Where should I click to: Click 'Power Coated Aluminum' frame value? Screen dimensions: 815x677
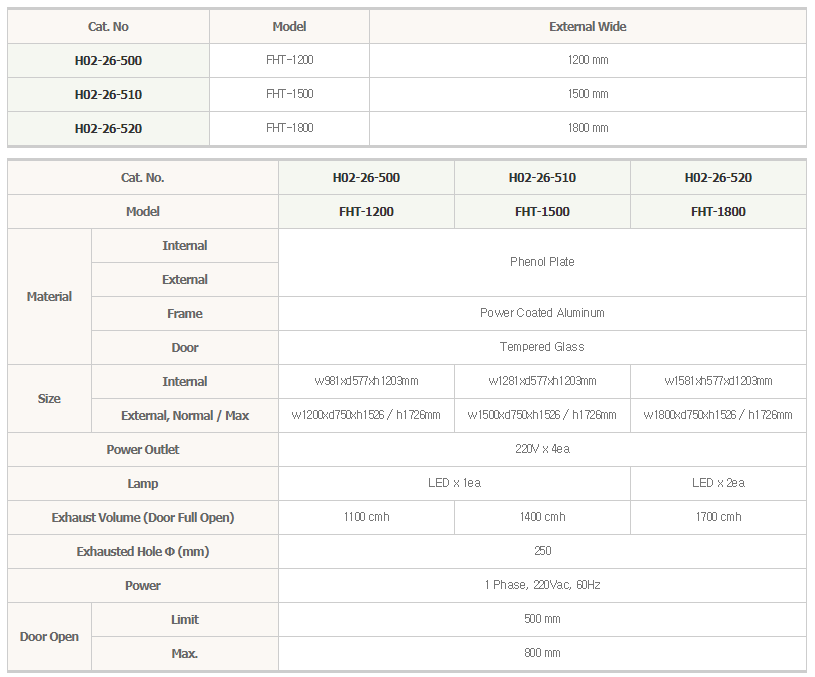[542, 313]
